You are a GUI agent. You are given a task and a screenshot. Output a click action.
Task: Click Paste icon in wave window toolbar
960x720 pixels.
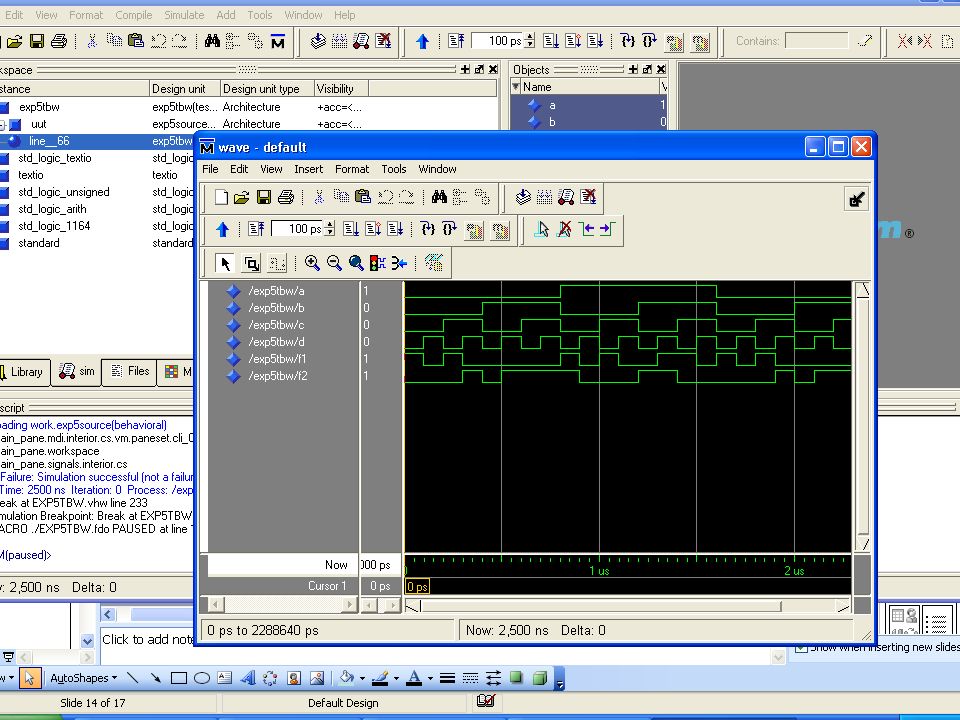(363, 197)
